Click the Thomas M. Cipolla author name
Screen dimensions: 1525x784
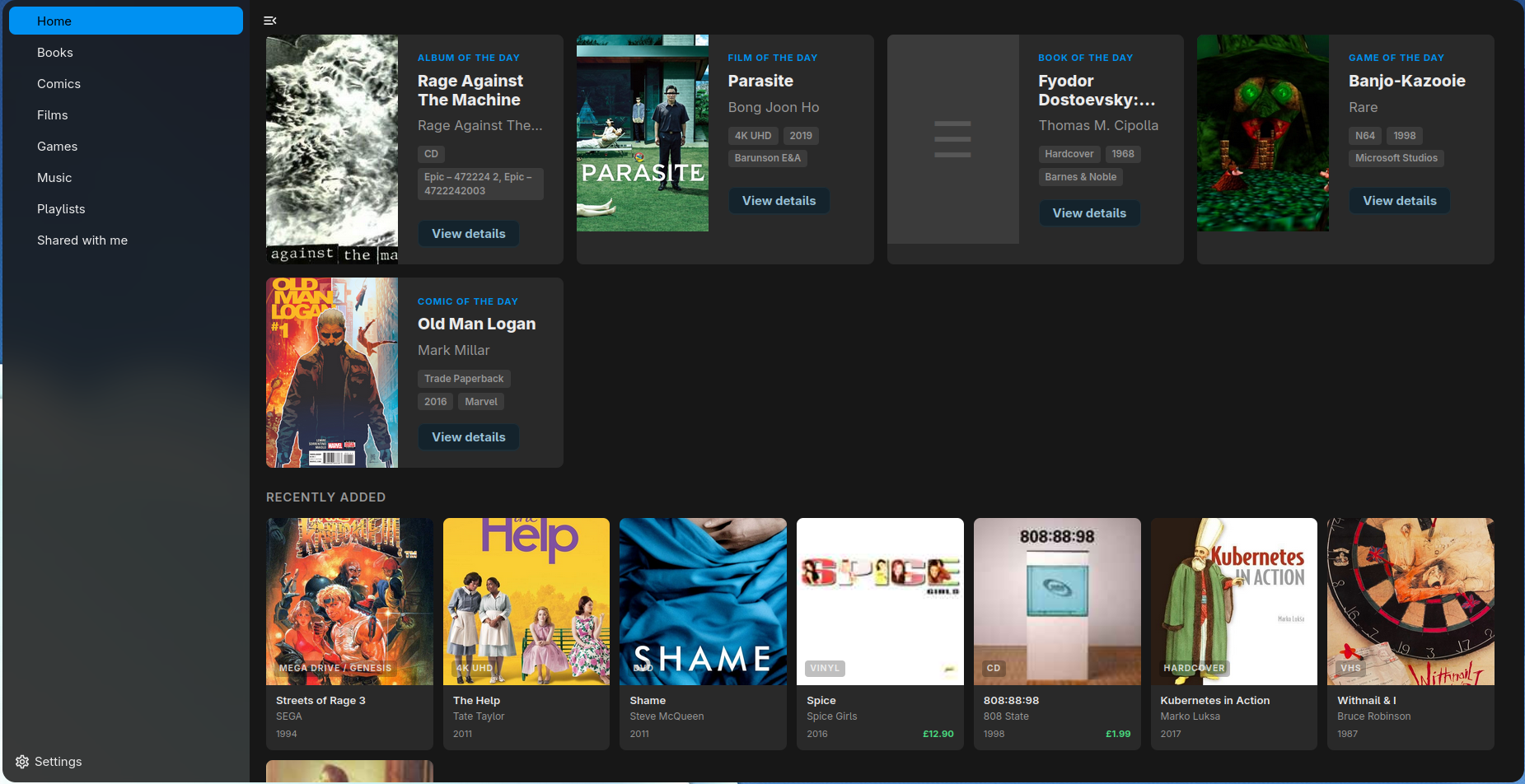point(1098,125)
